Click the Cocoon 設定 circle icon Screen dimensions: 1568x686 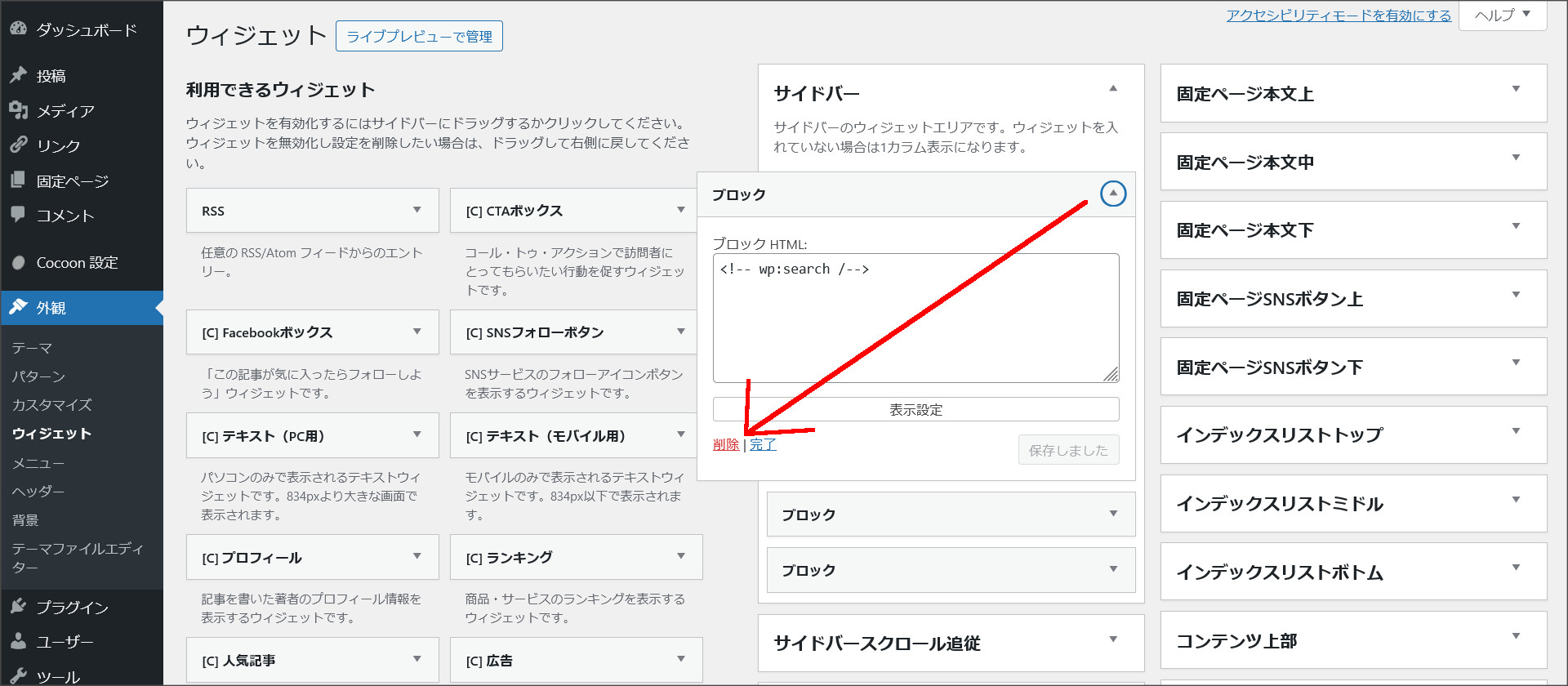(x=18, y=262)
